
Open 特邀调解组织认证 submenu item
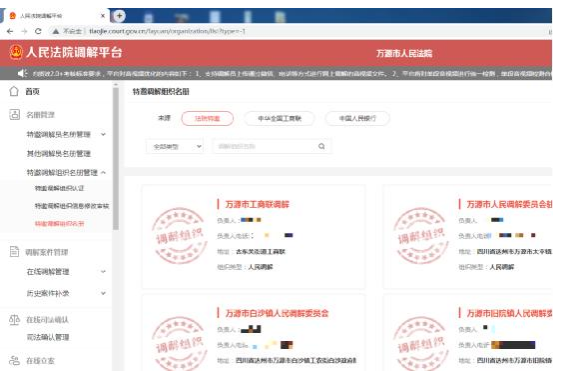59,188
